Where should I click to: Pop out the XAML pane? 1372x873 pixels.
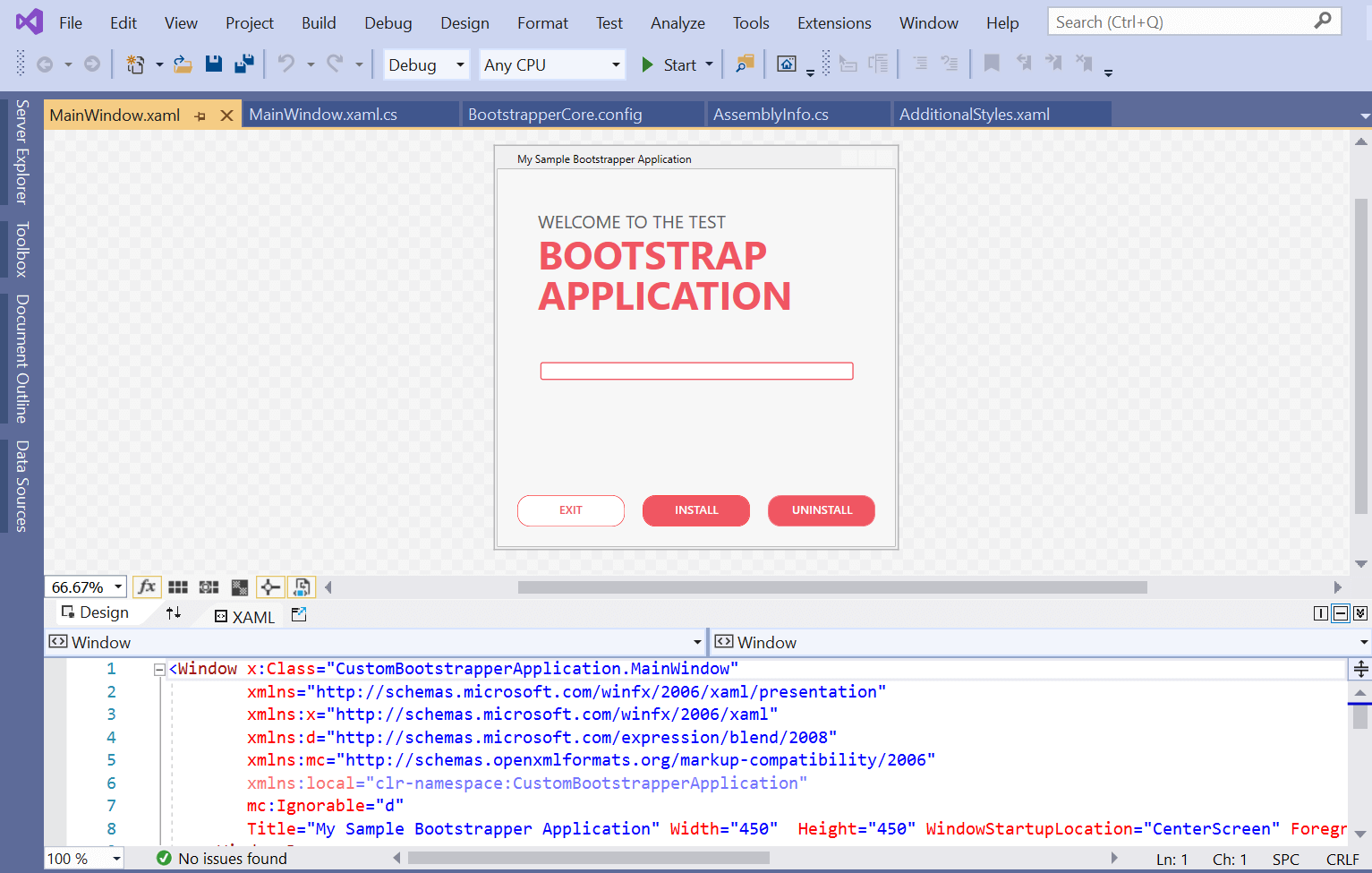tap(299, 615)
